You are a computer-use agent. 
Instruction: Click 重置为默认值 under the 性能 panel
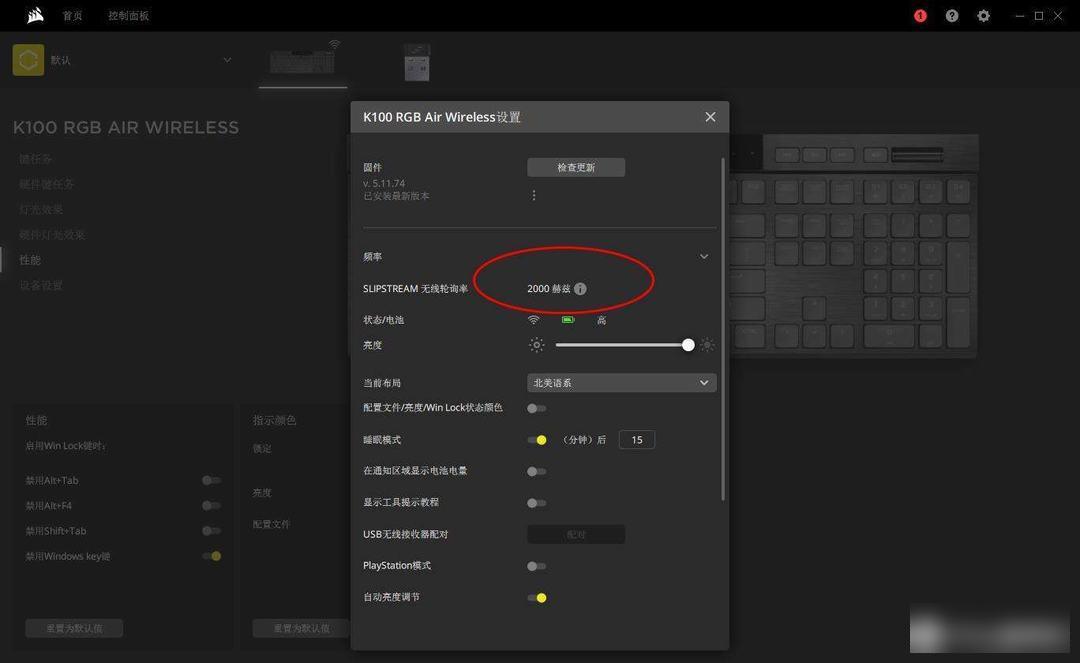pyautogui.click(x=74, y=628)
